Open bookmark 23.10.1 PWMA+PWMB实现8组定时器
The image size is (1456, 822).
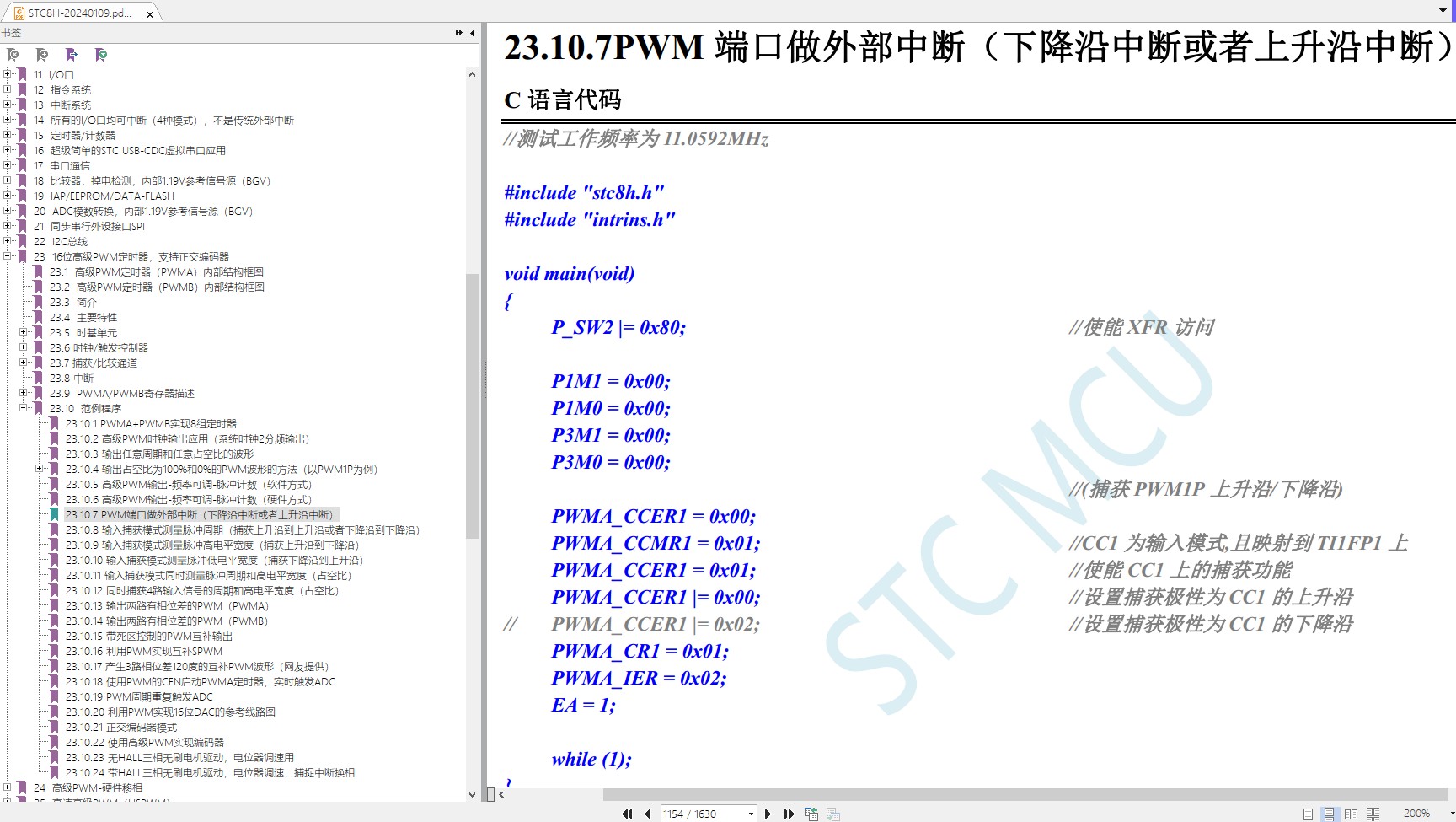(151, 424)
